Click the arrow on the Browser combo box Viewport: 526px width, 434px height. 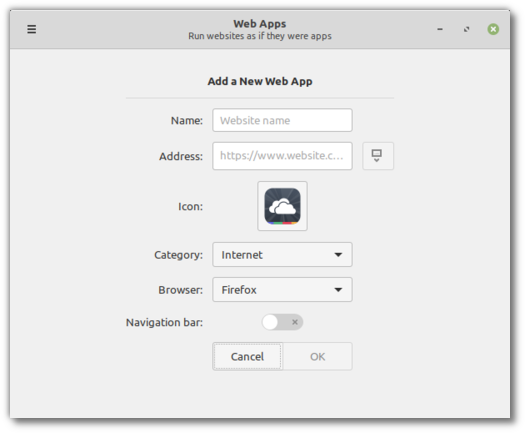tap(338, 289)
